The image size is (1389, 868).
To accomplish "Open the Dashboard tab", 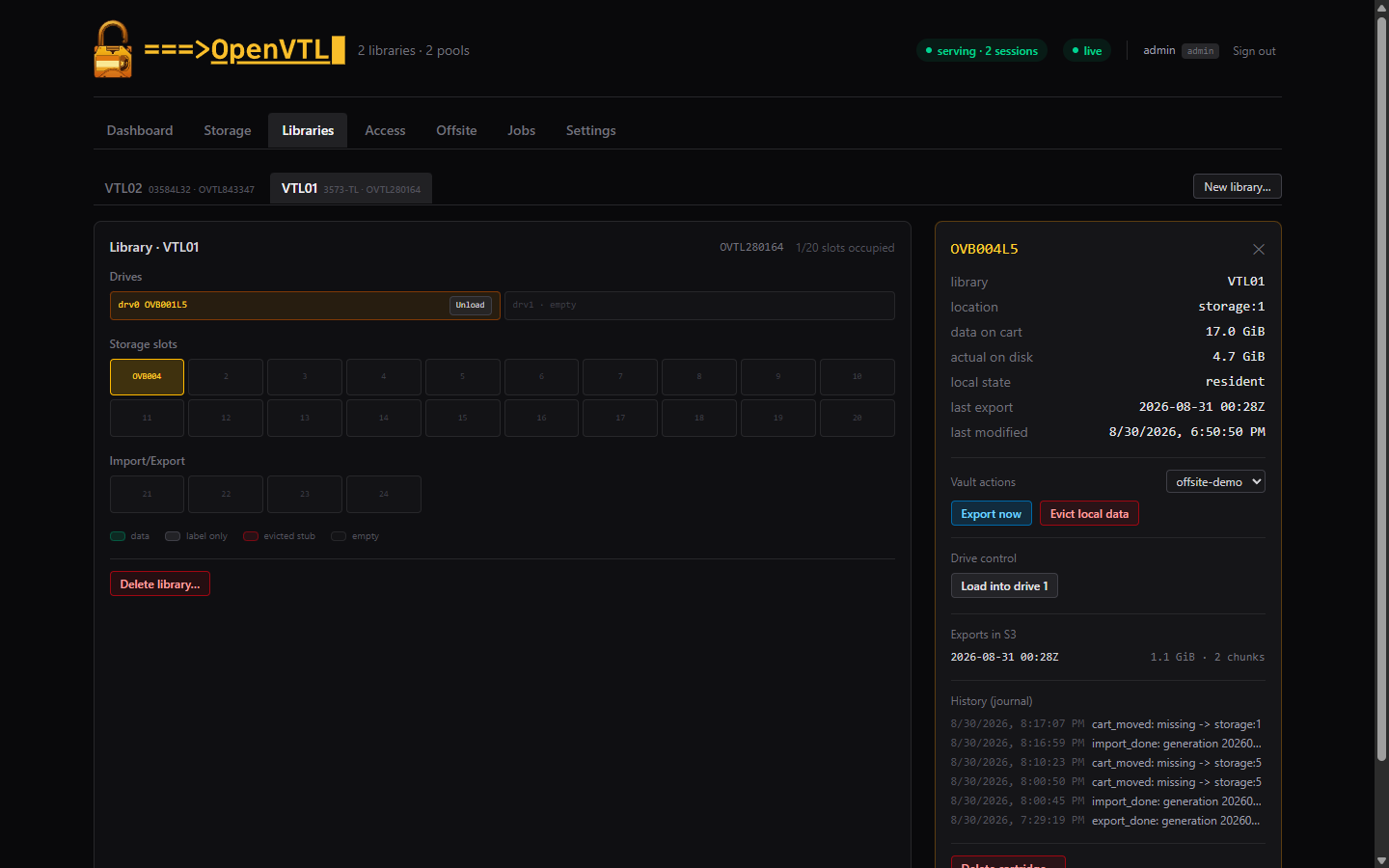I will coord(140,130).
